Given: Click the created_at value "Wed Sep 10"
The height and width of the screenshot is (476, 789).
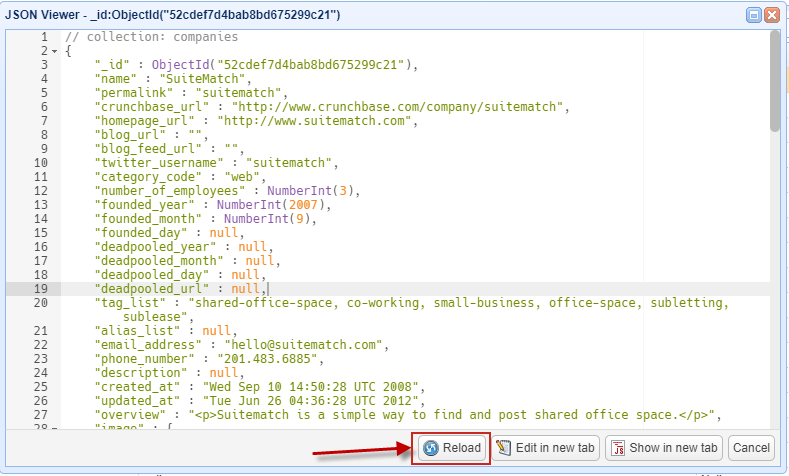Looking at the screenshot, I should pos(310,387).
